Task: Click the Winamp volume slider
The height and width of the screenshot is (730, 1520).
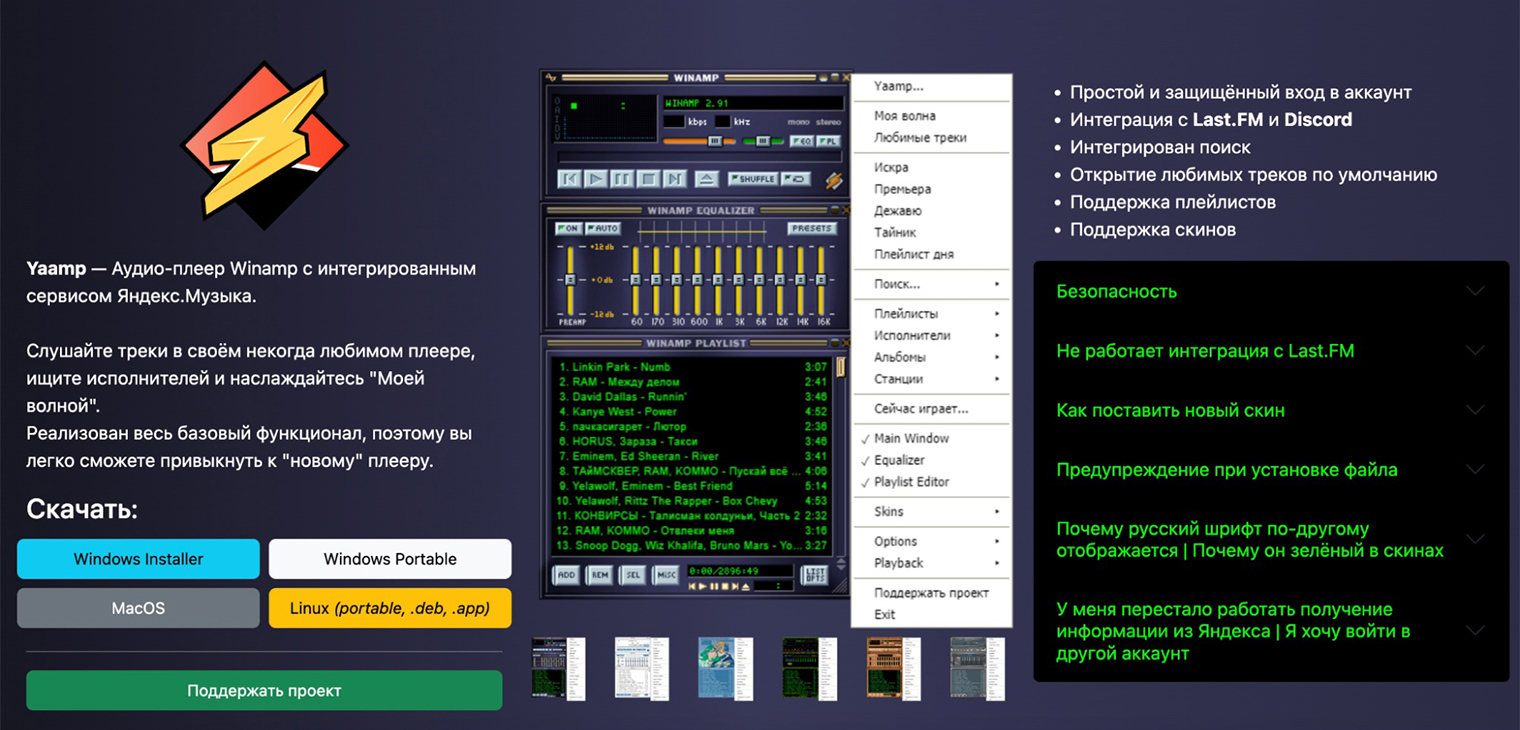Action: coord(697,141)
